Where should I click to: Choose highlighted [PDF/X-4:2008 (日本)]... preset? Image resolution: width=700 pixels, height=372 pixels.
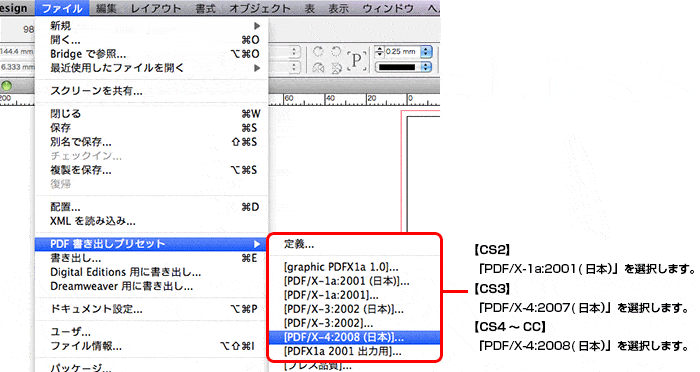pos(354,337)
